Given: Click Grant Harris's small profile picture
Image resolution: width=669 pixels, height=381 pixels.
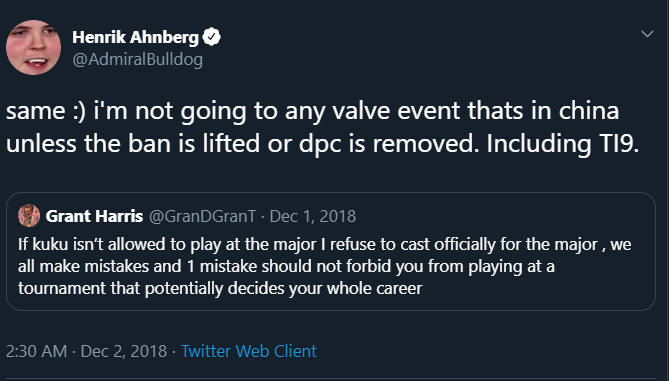Looking at the screenshot, I should tap(29, 216).
